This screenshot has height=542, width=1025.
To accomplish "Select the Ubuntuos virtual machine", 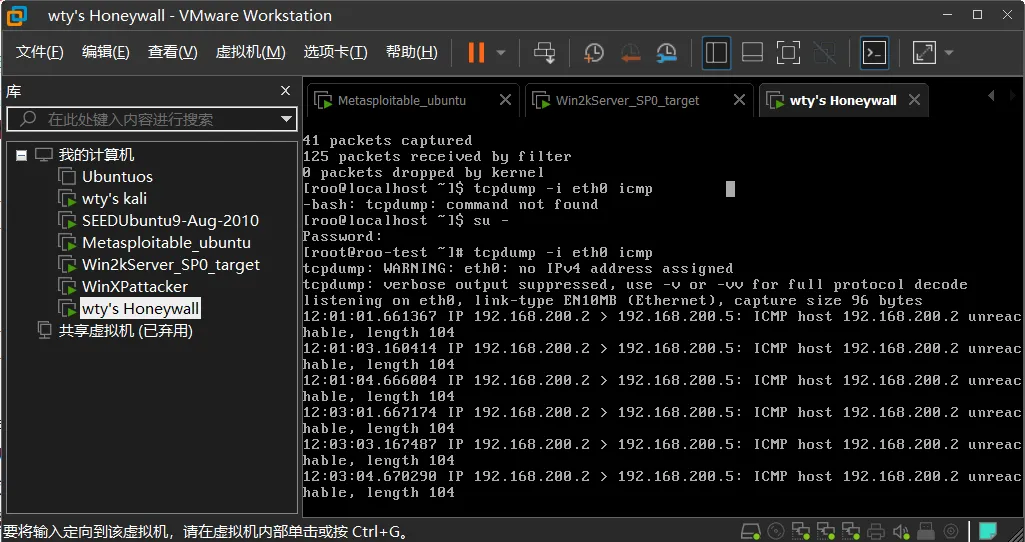I will pyautogui.click(x=117, y=177).
